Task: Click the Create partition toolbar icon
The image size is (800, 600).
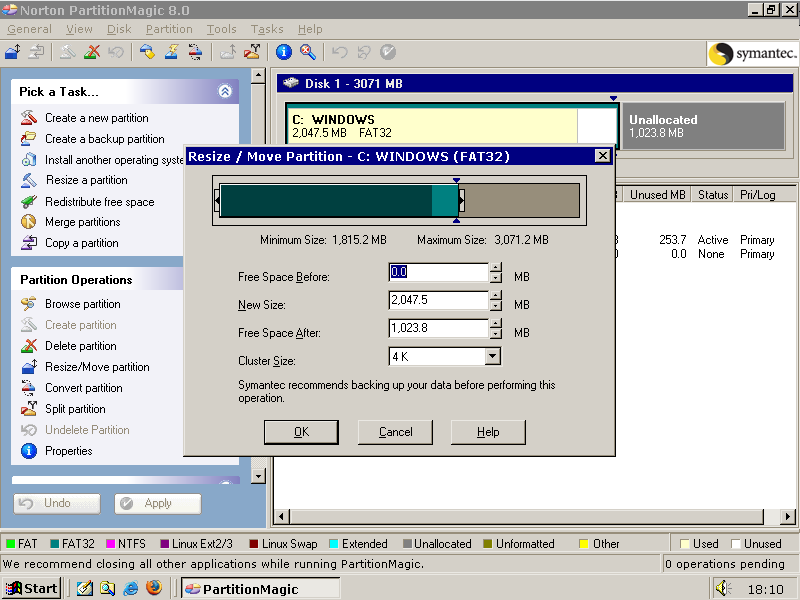Action: (68, 52)
